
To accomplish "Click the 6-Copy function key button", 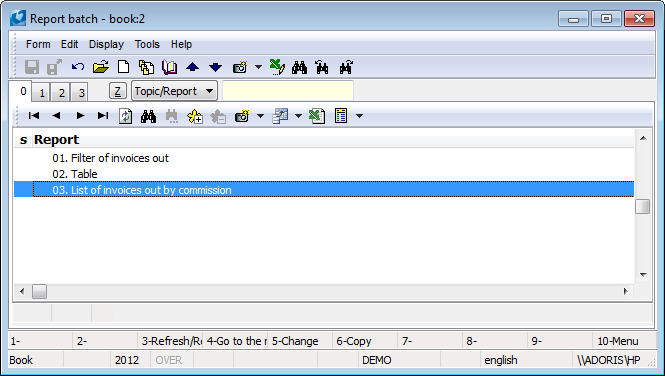I will pos(366,341).
